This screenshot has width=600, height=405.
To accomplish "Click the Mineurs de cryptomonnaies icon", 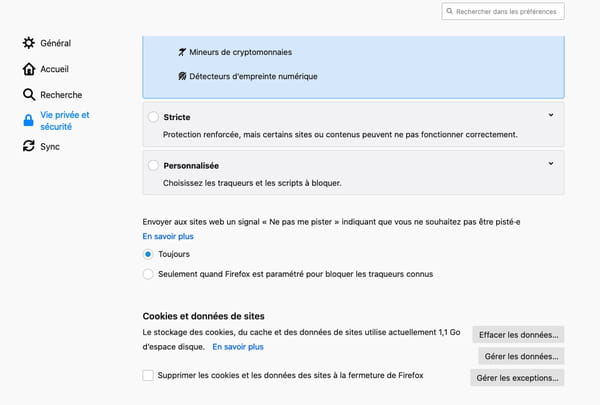I will [x=182, y=52].
